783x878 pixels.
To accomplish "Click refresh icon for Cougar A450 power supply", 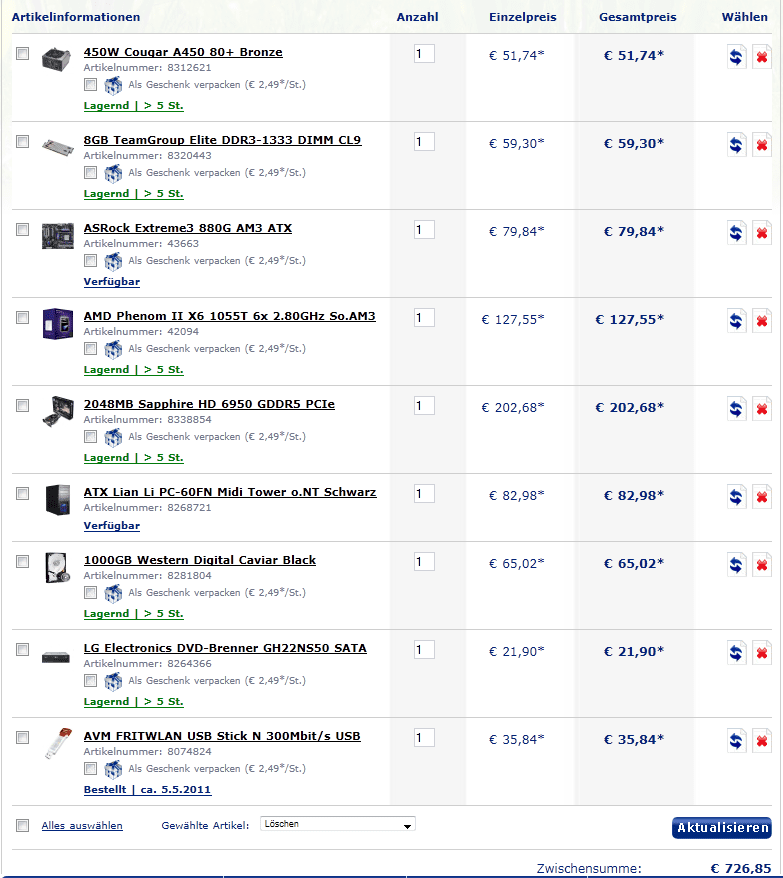I will (737, 58).
